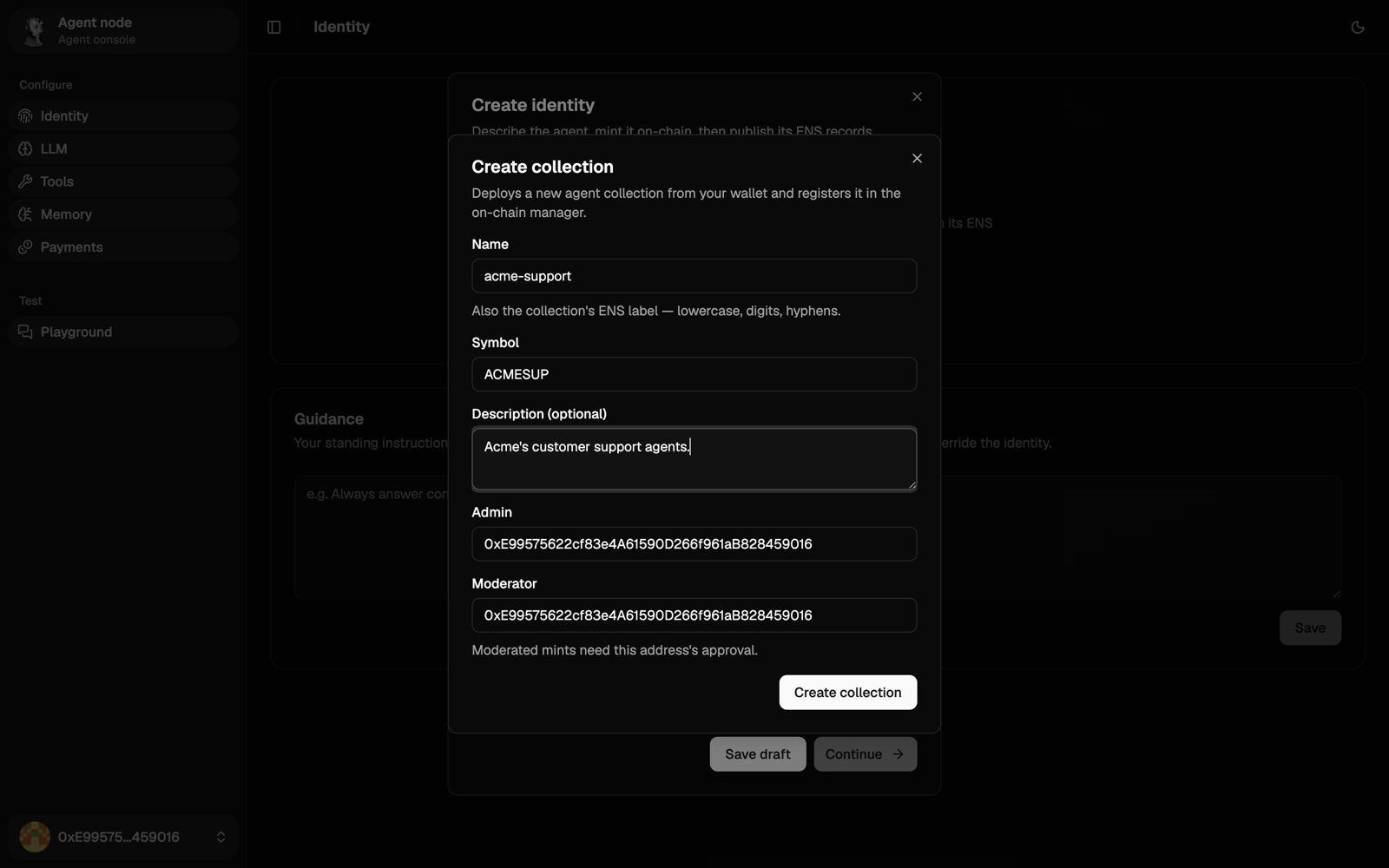Click the Continue button

[866, 754]
